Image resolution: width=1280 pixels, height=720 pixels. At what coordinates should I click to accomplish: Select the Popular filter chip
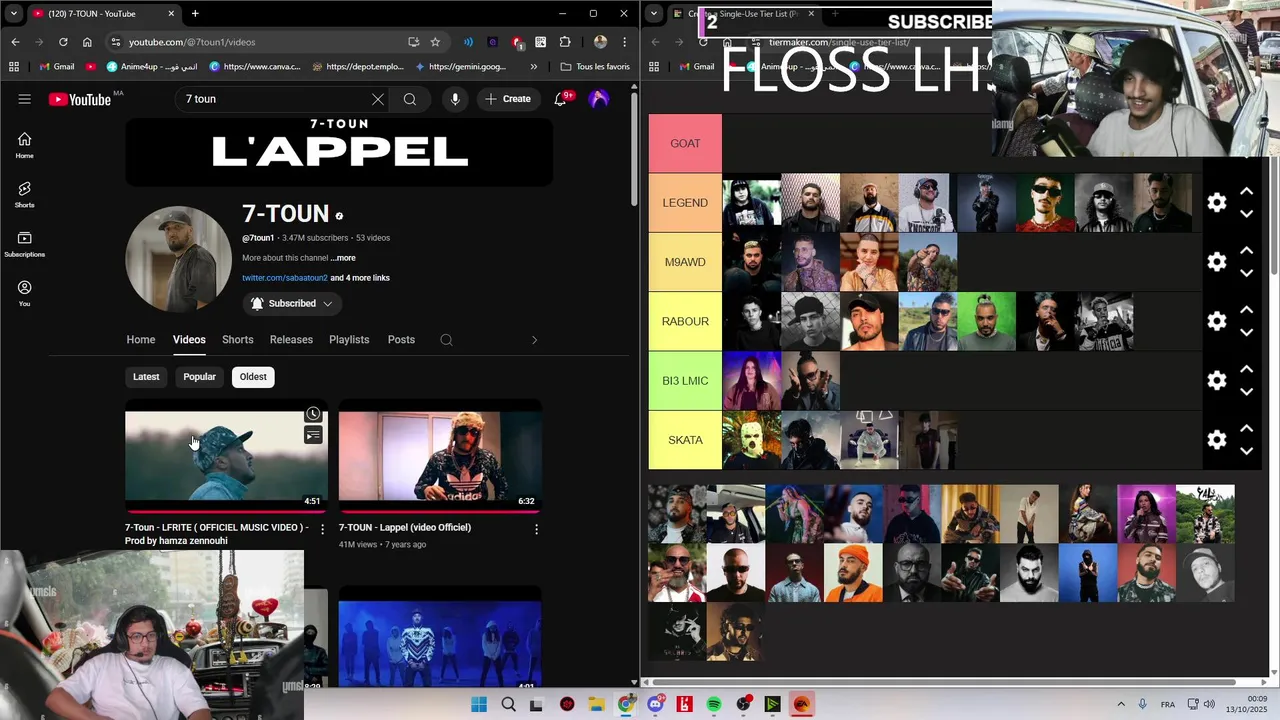[x=199, y=377]
